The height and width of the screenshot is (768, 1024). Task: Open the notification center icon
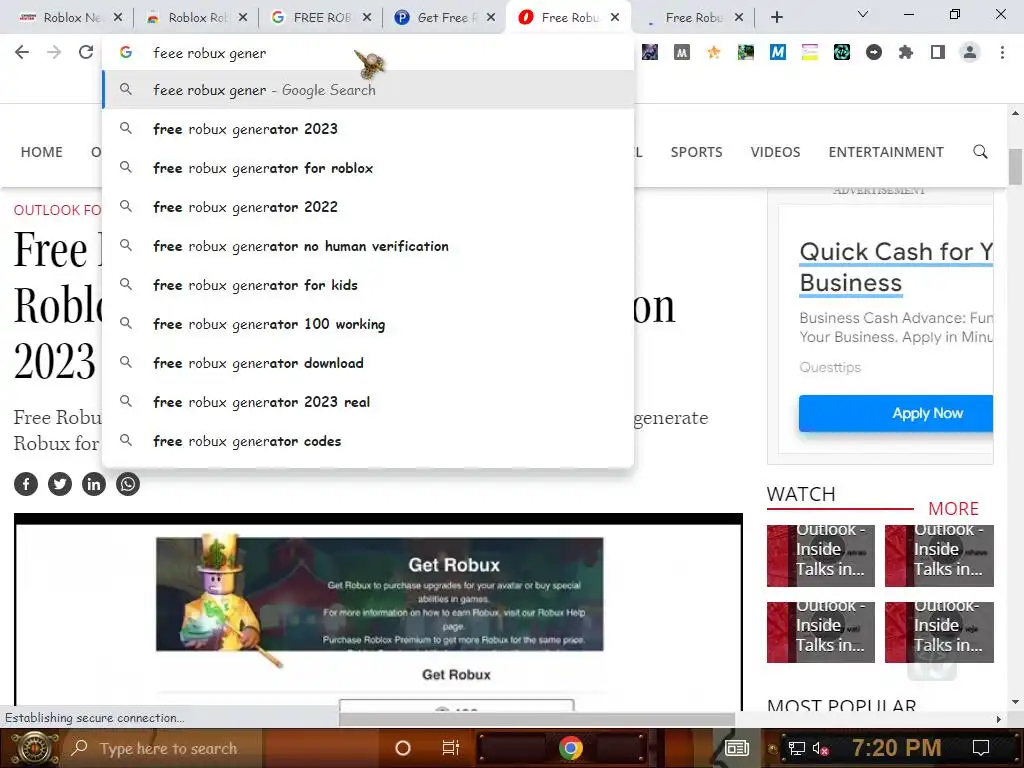coord(981,748)
